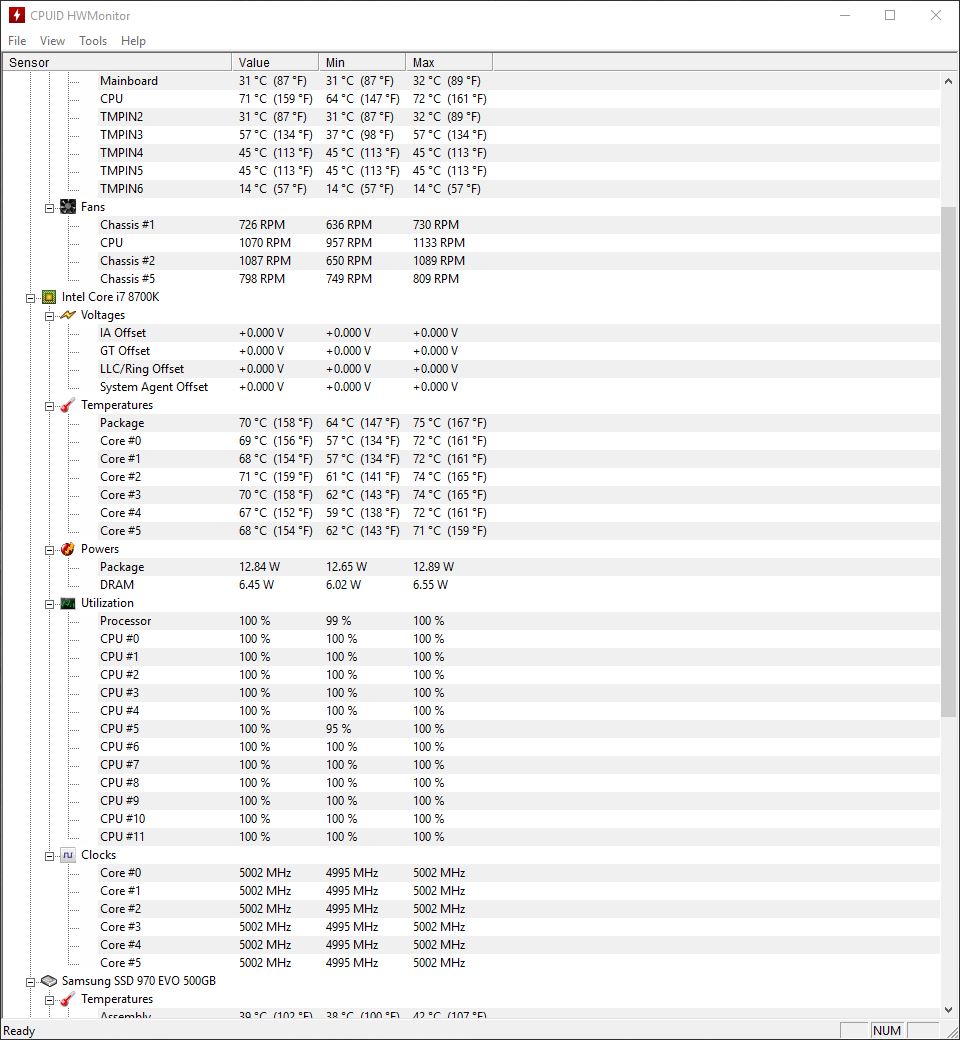Screen dimensions: 960x1040
Task: Collapse the Fans section
Action: [49, 208]
